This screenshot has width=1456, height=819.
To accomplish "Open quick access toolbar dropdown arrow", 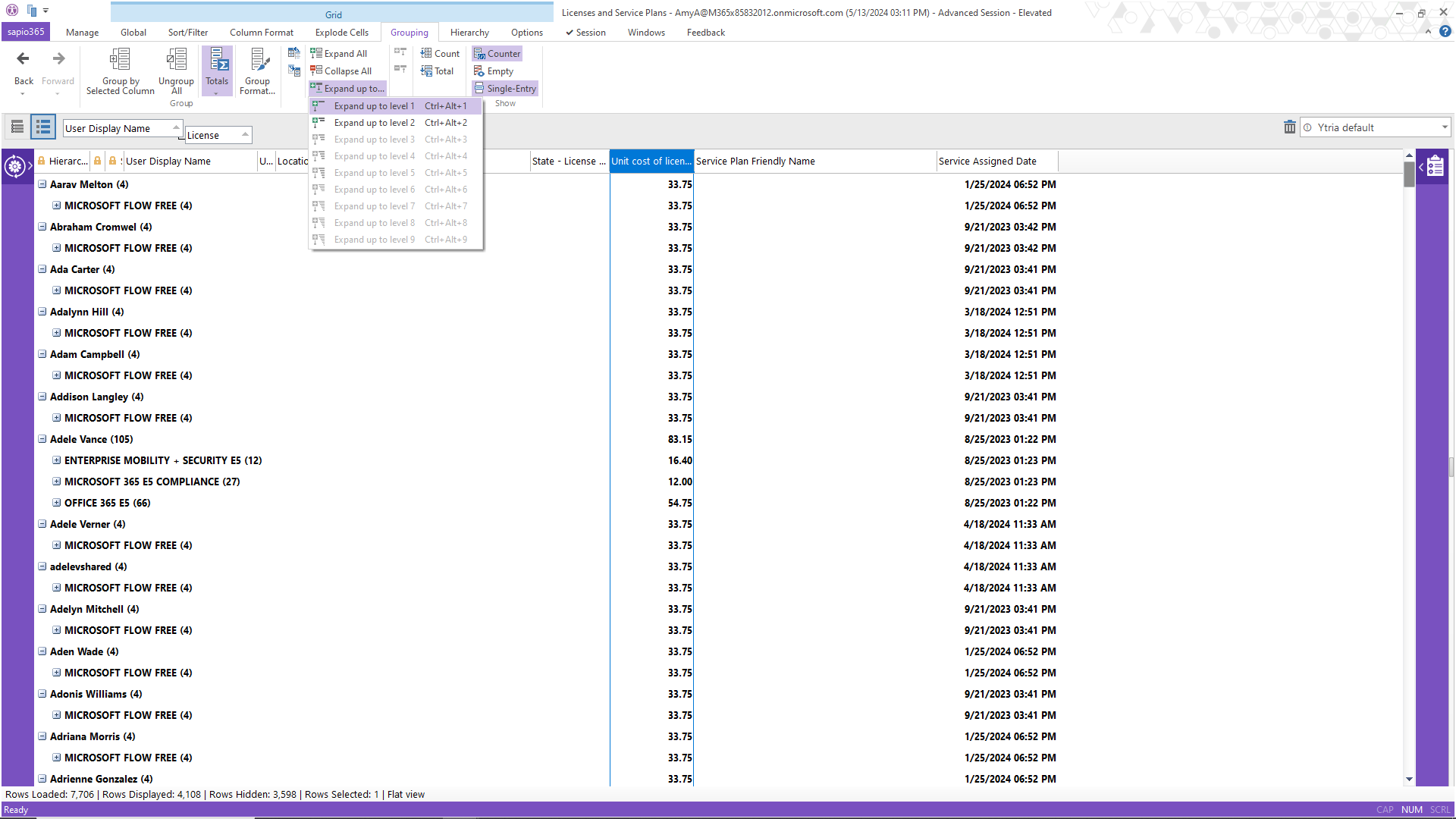I will 45,11.
